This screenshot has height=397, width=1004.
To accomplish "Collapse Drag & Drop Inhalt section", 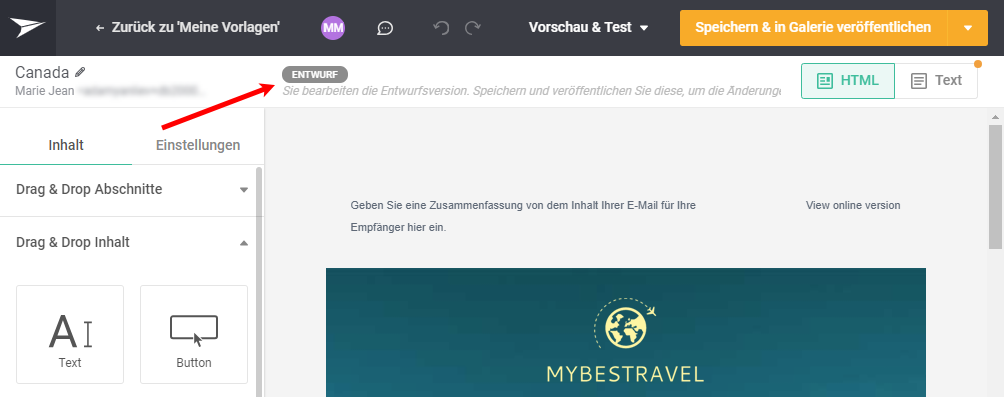I will (x=131, y=243).
